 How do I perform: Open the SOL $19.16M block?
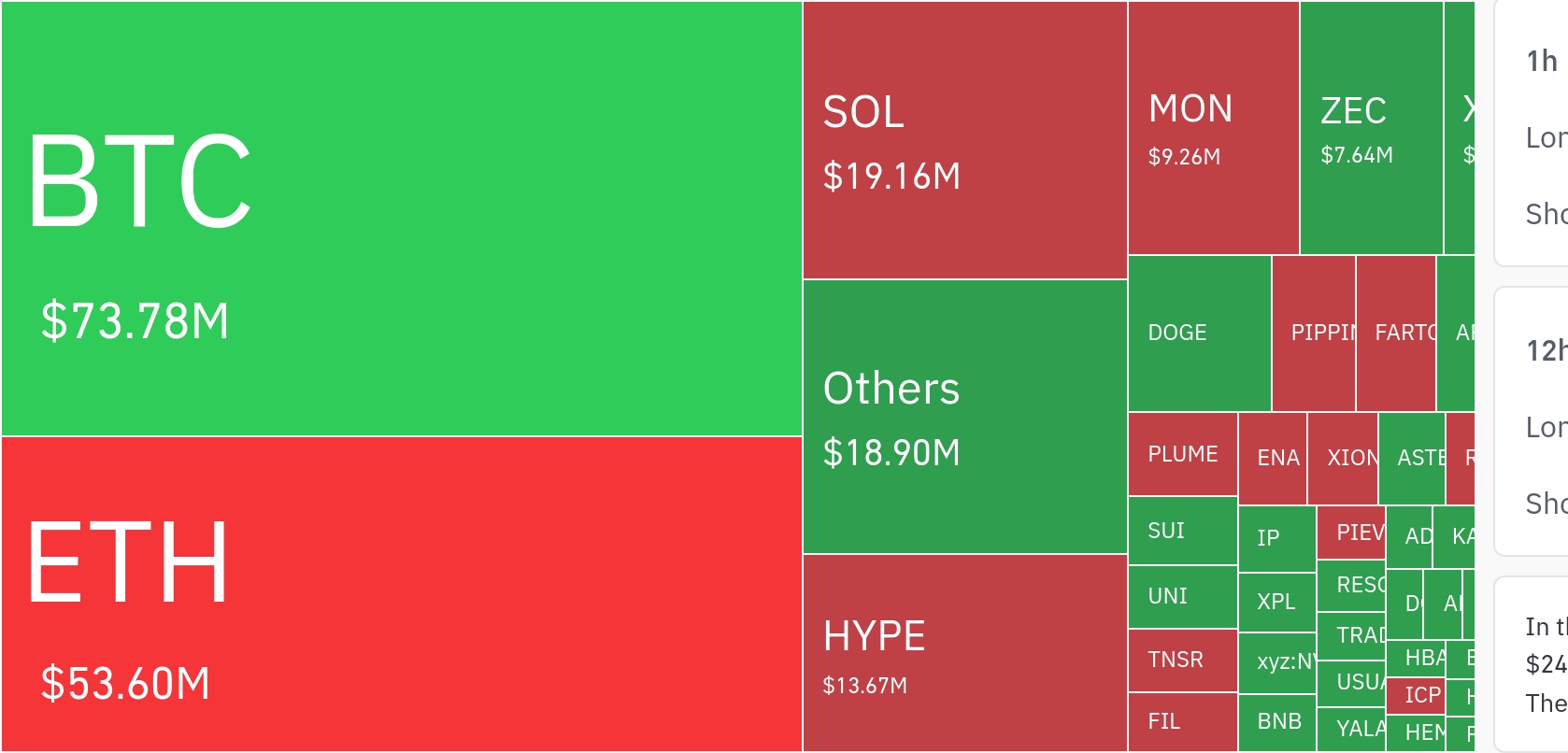tap(964, 140)
